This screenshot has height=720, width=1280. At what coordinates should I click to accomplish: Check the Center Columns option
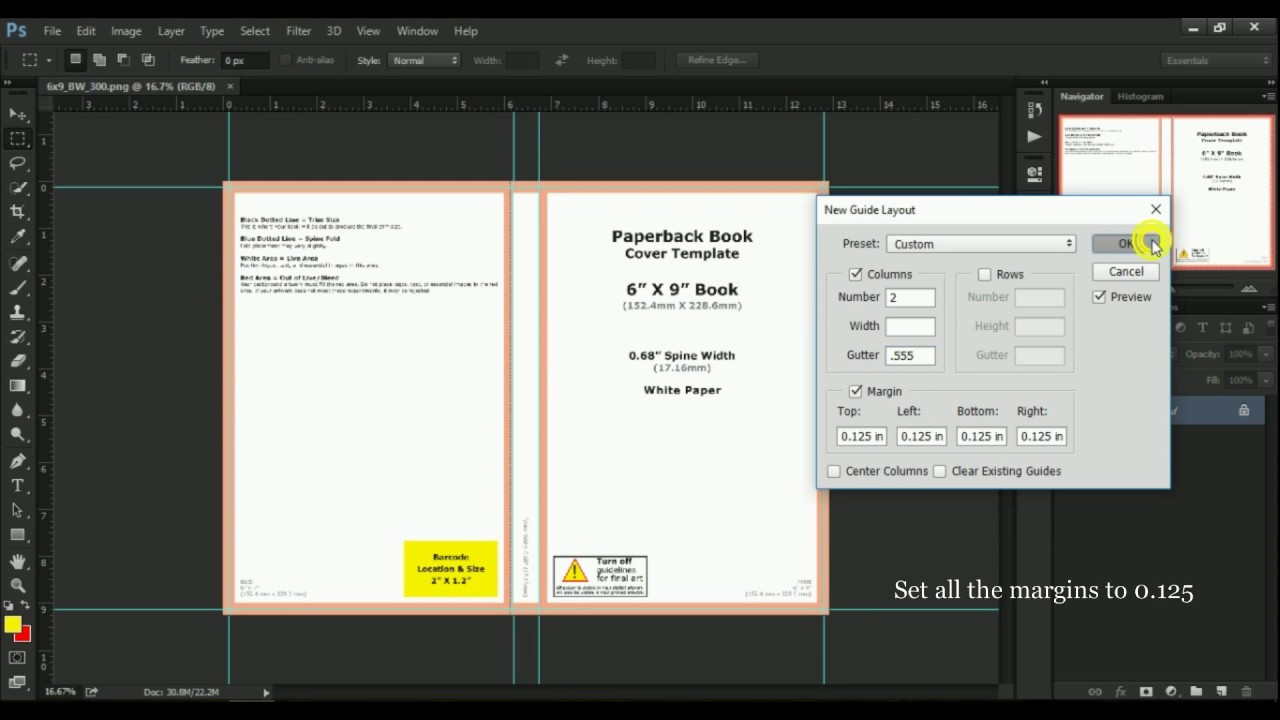pyautogui.click(x=834, y=471)
